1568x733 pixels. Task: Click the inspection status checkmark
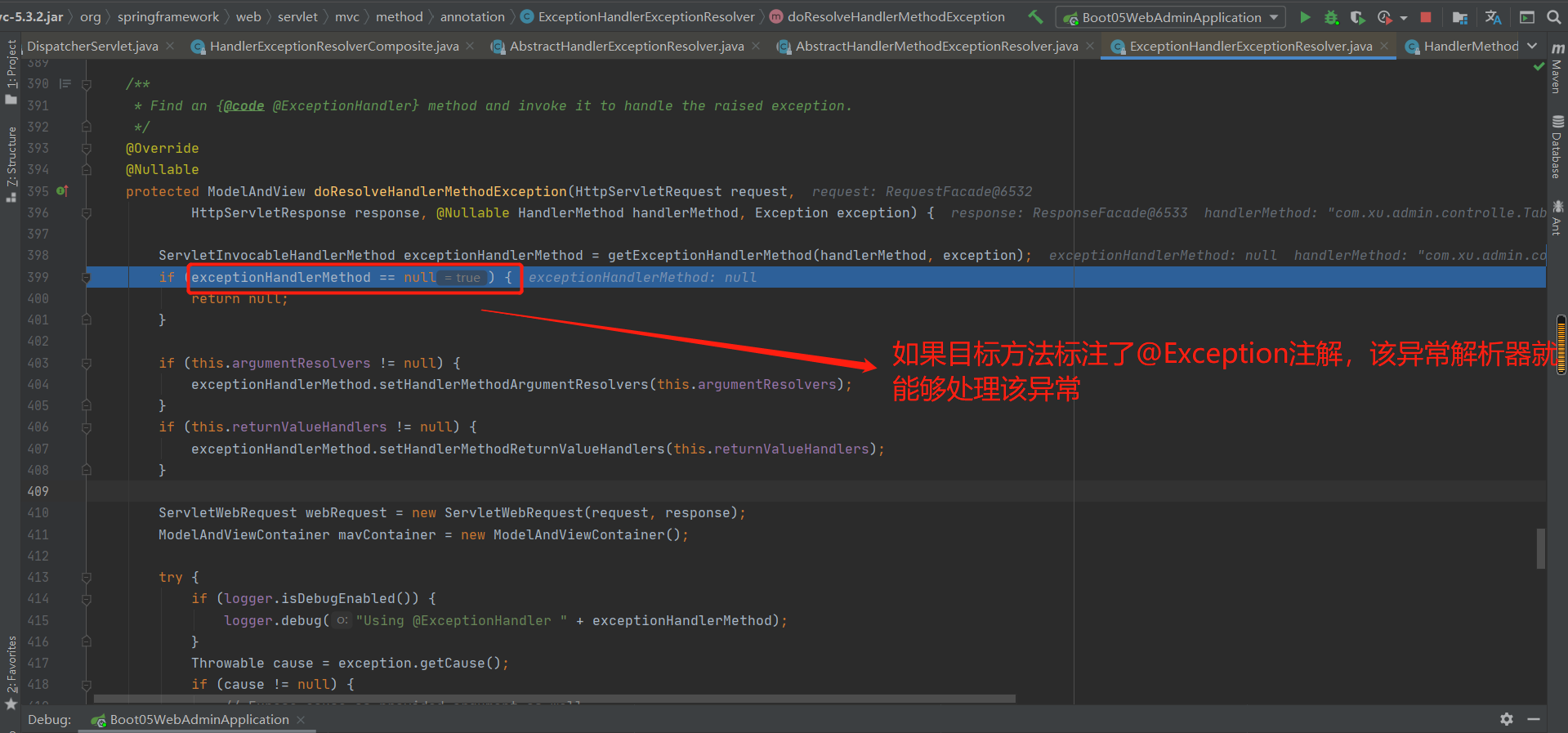[1539, 67]
